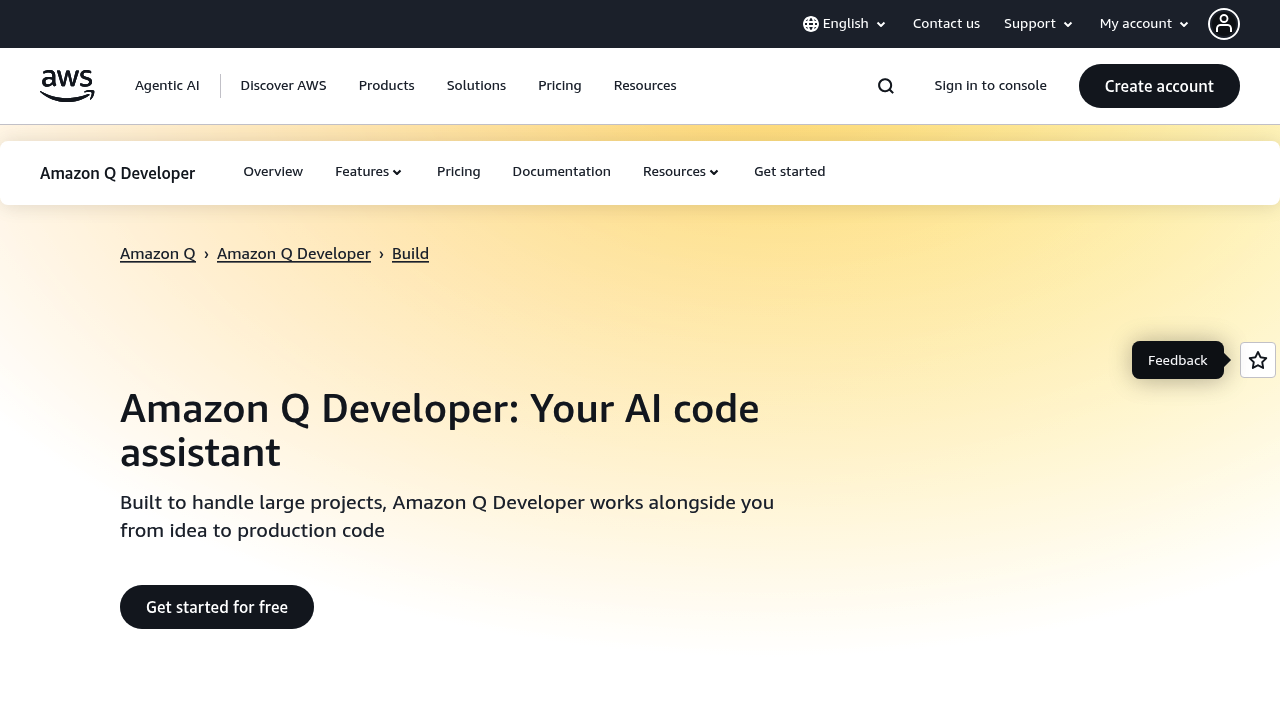Open Sign in to console
Viewport: 1280px width, 720px height.
click(990, 86)
